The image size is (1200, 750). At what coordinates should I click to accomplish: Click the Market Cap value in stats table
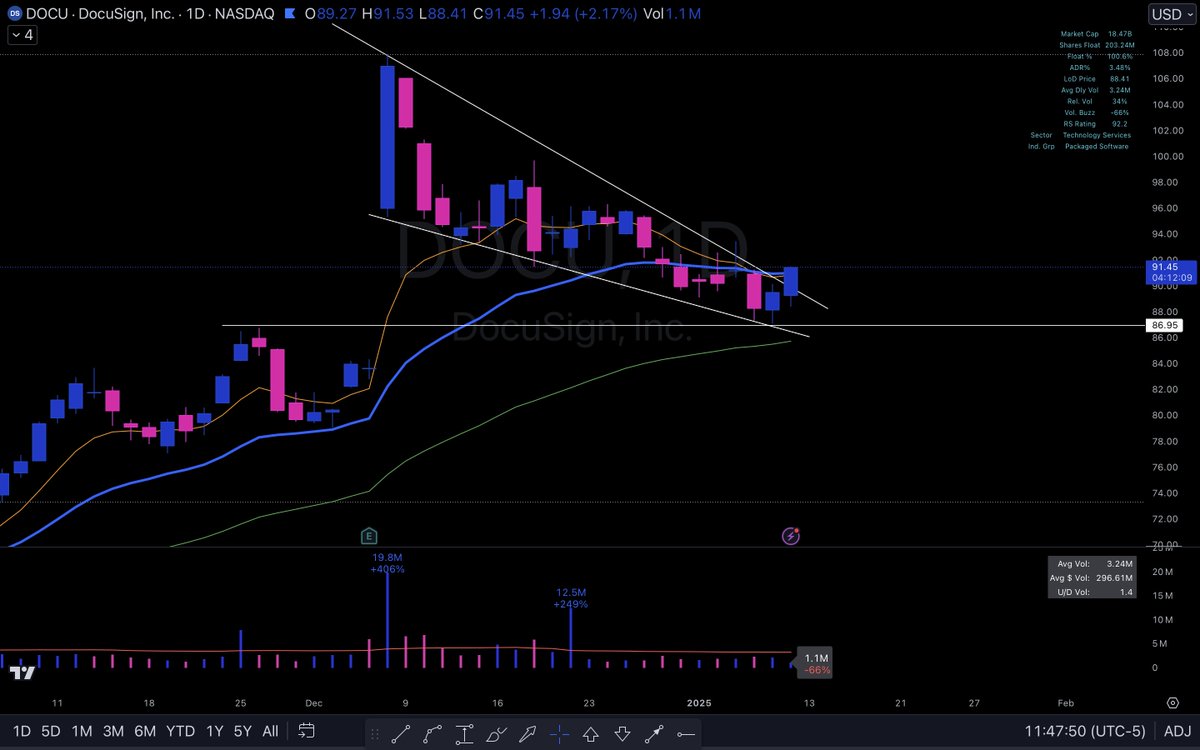point(1118,34)
